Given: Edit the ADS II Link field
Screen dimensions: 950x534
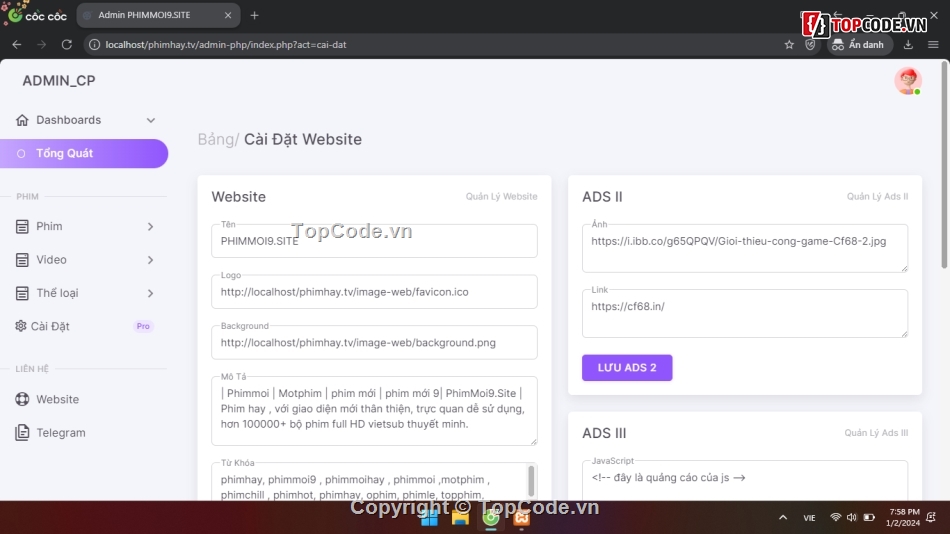Looking at the screenshot, I should 745,313.
